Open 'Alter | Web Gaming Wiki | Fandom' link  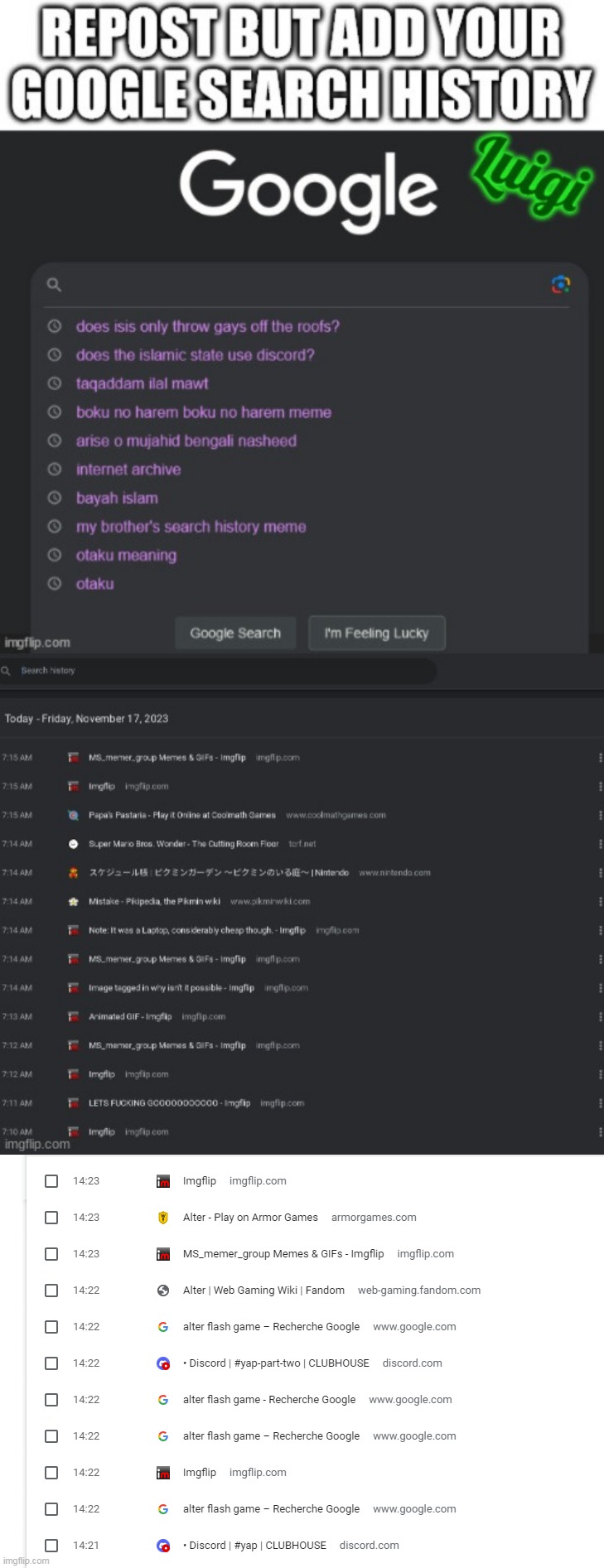coord(263,1291)
